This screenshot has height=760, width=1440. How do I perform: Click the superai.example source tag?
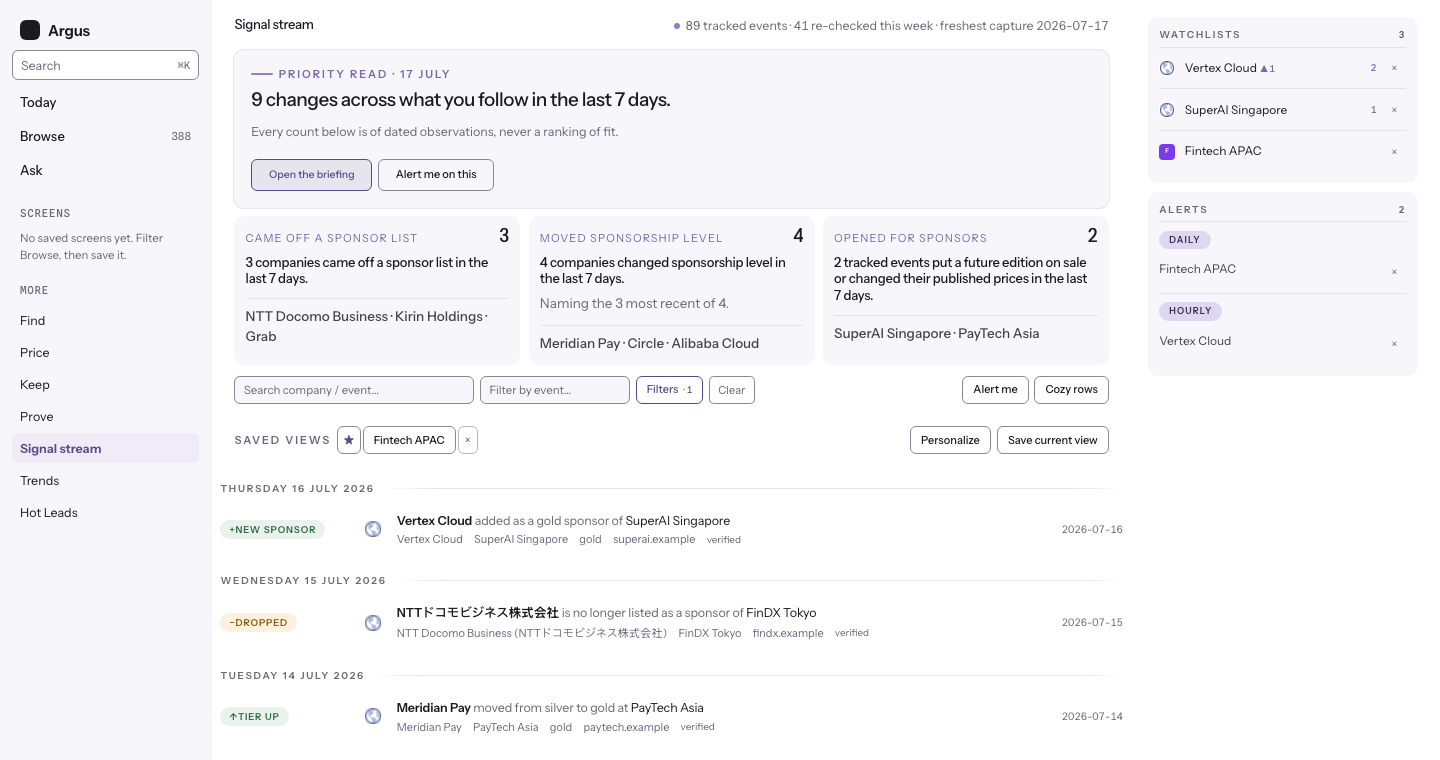click(x=654, y=540)
